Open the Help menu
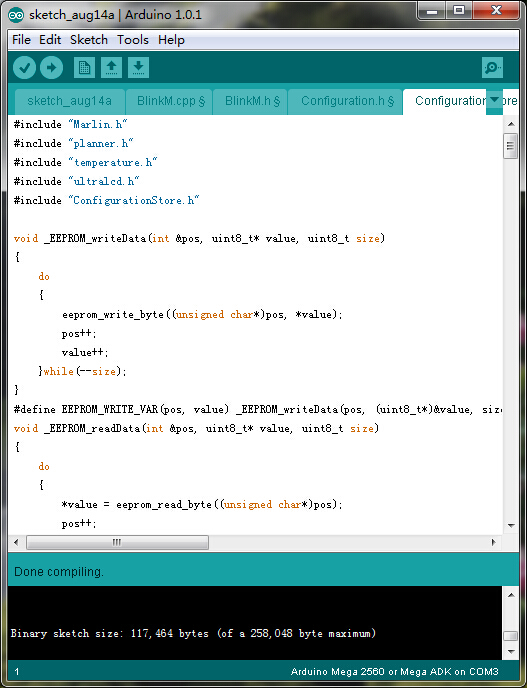 click(171, 40)
